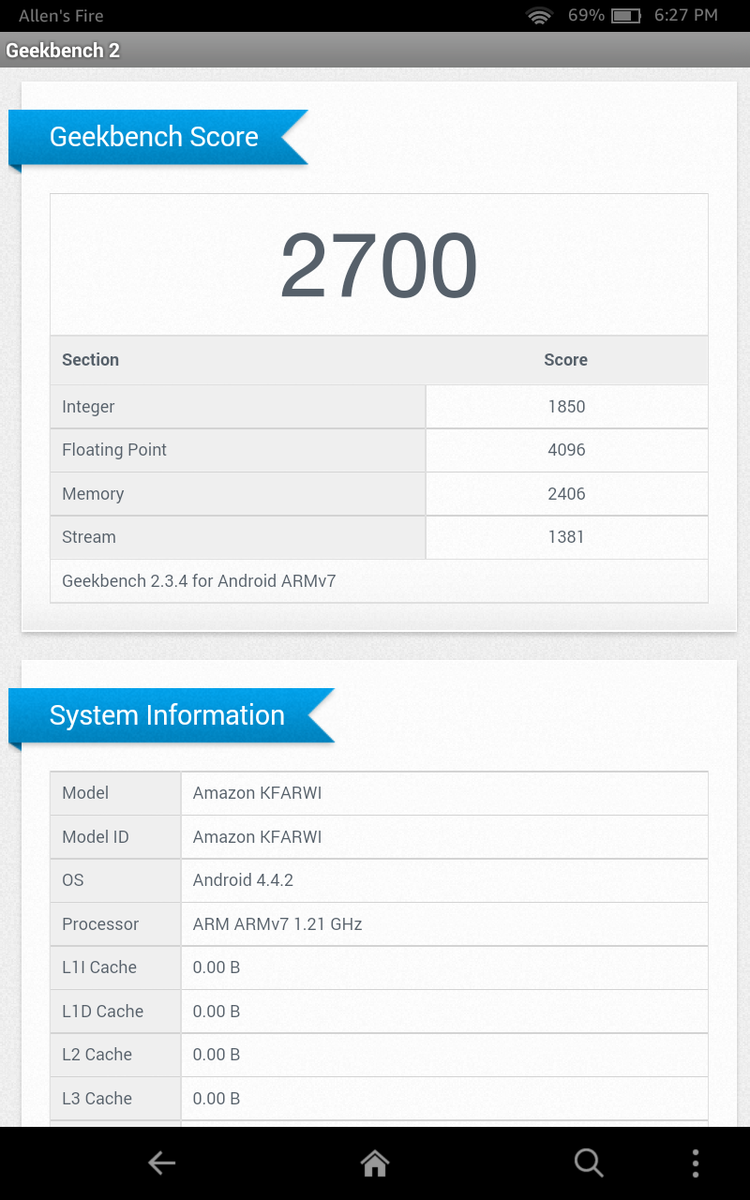This screenshot has width=750, height=1200.
Task: Select the L1I Cache 0.00 B value
Action: pos(216,967)
